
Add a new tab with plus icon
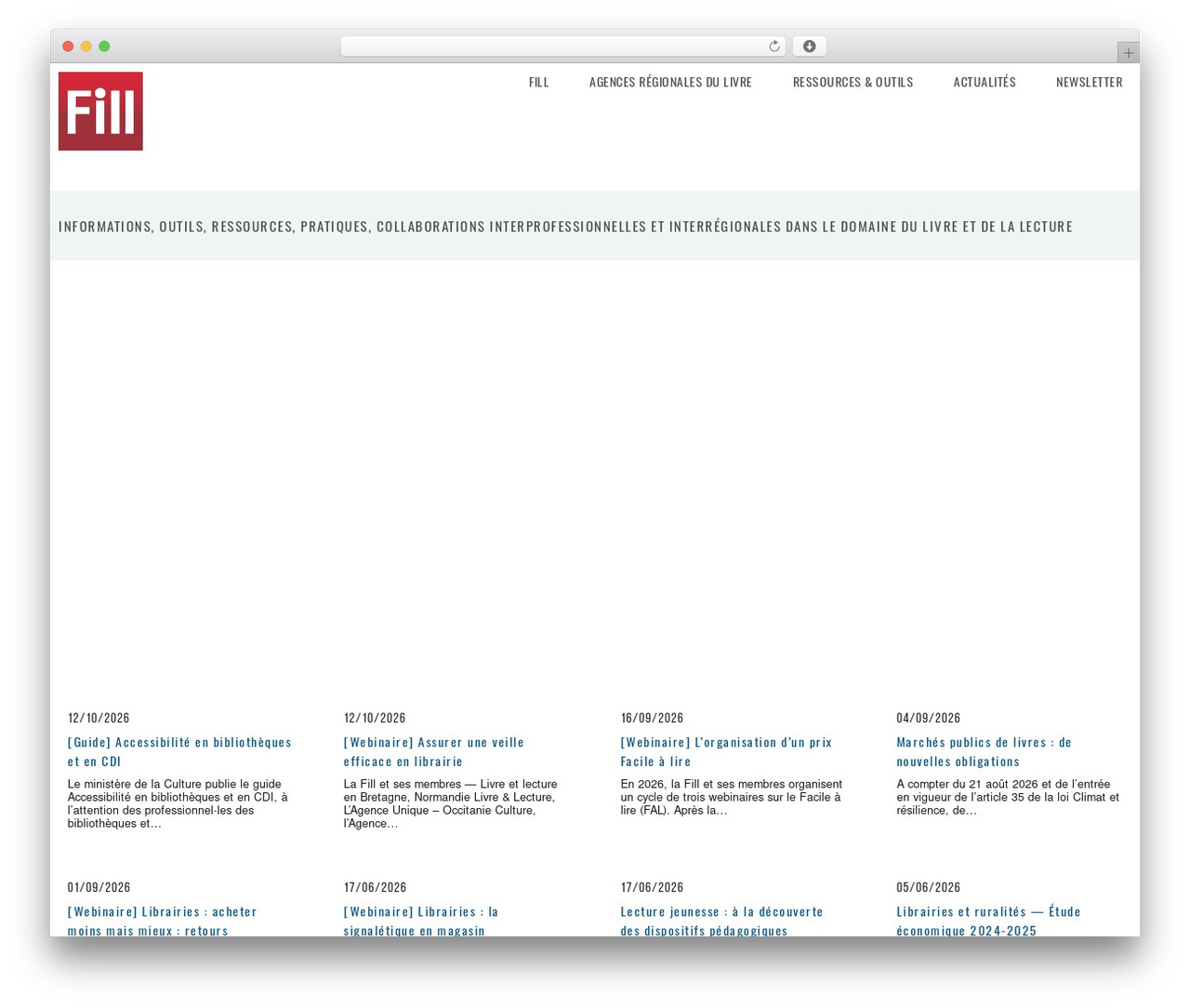pos(1129,53)
